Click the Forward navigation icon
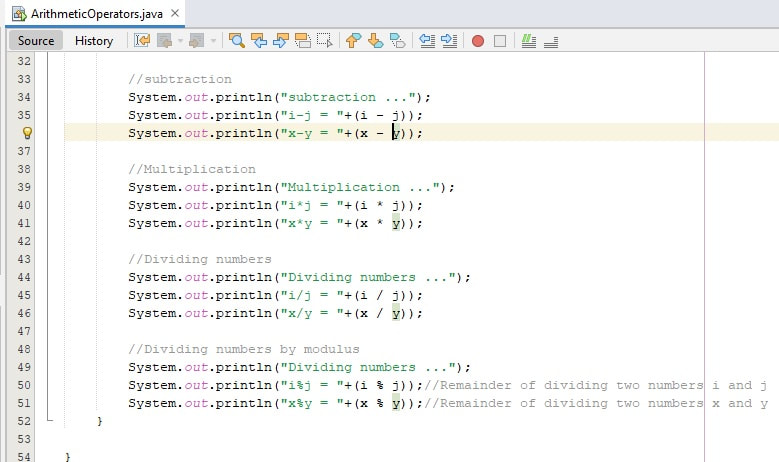Viewport: 779px width, 462px height. pyautogui.click(x=197, y=41)
